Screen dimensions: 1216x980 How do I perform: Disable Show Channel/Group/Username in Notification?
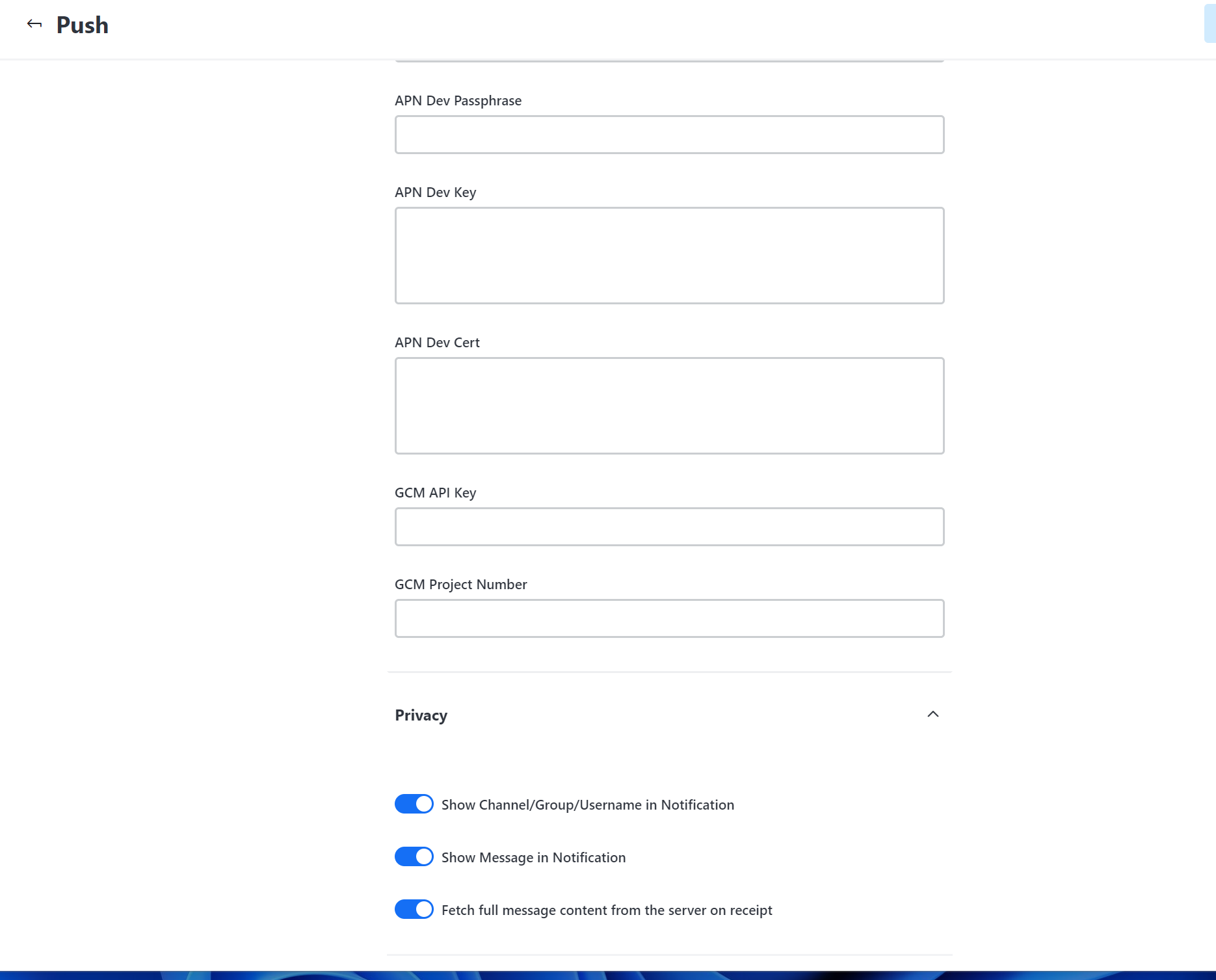(x=414, y=804)
